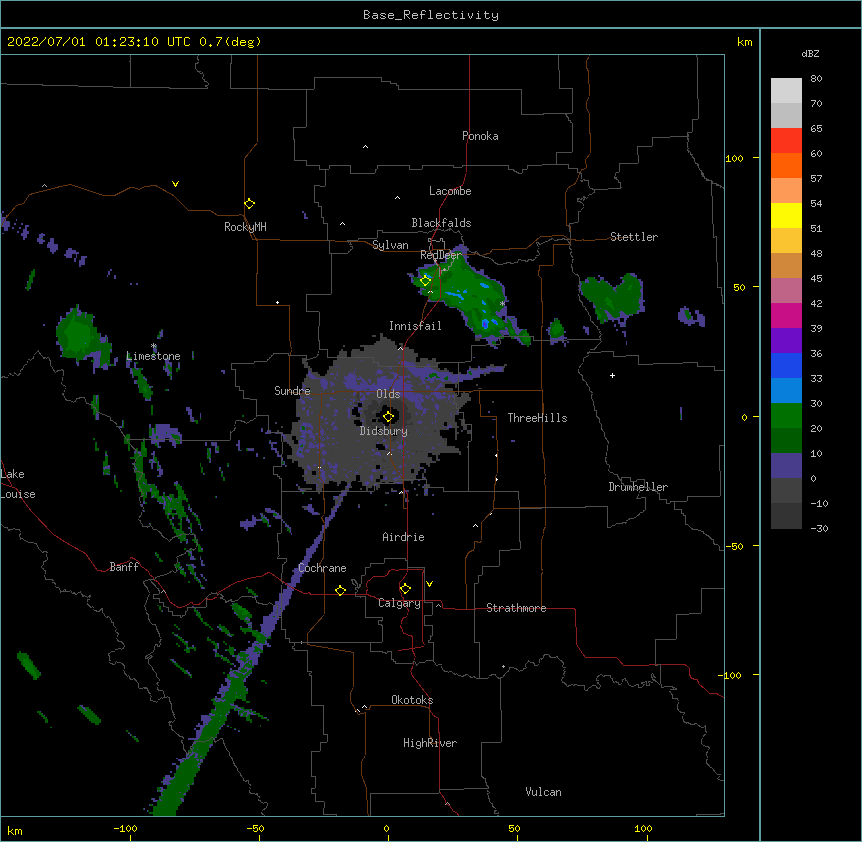The width and height of the screenshot is (862, 842).
Task: Click the RedDeer city label
Action: 441,255
